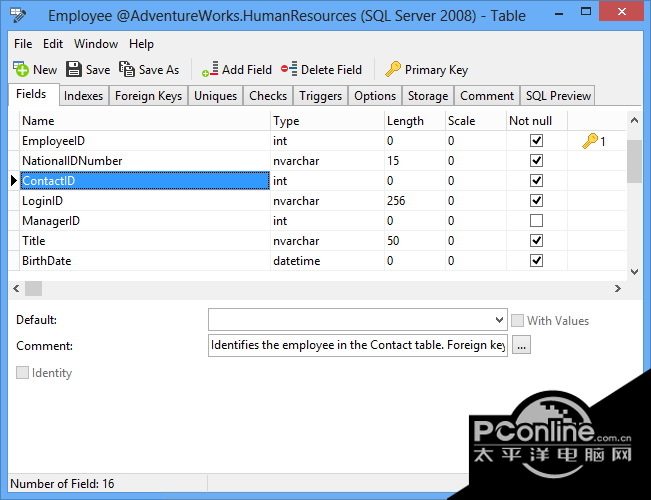Switch to the Options tab
The image size is (651, 500).
coord(375,96)
